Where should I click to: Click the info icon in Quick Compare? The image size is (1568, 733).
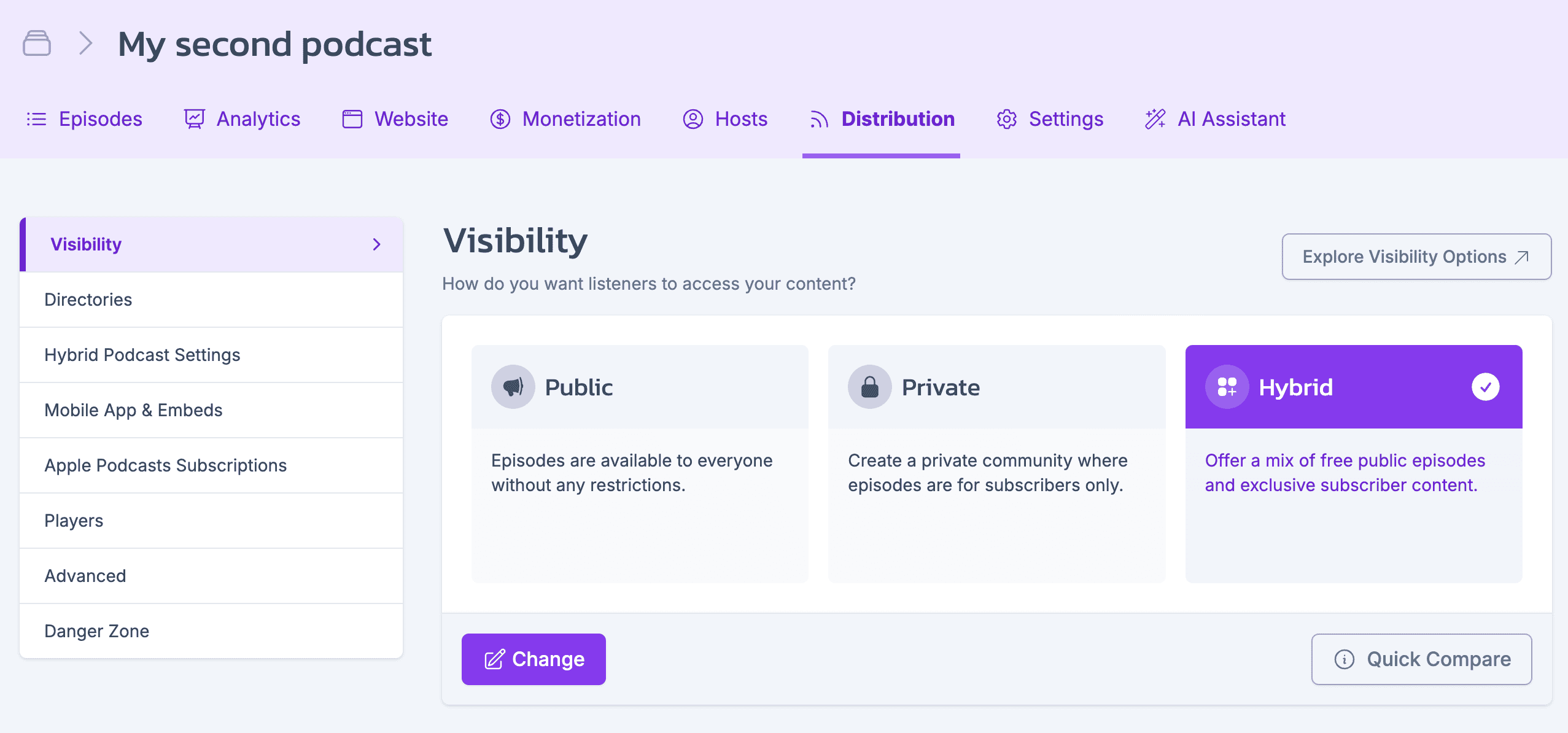tap(1345, 659)
